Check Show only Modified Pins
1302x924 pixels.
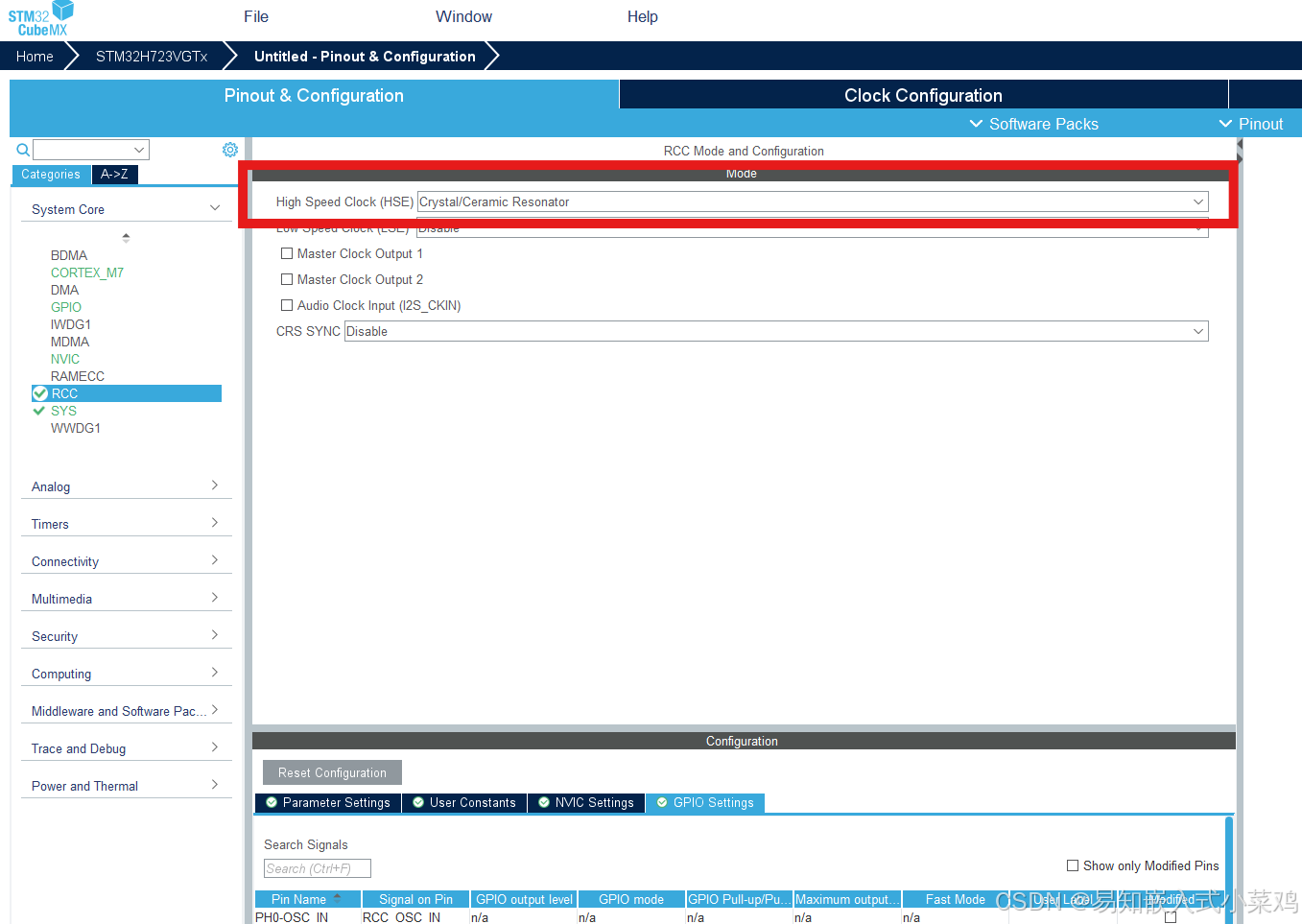click(x=1073, y=865)
